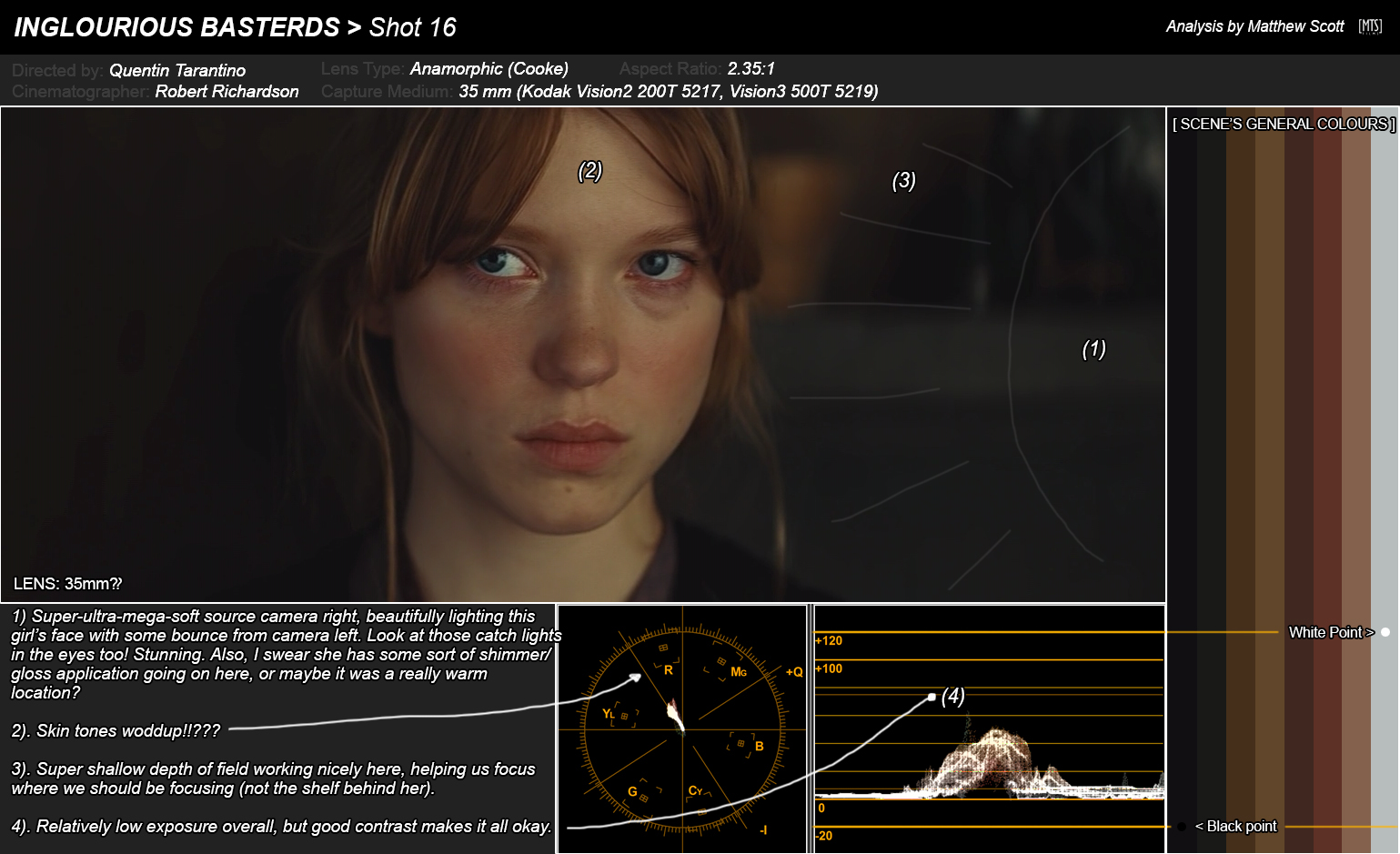Click the Analysis by Matthew Scott credit
This screenshot has width=1400, height=854.
click(x=1254, y=26)
